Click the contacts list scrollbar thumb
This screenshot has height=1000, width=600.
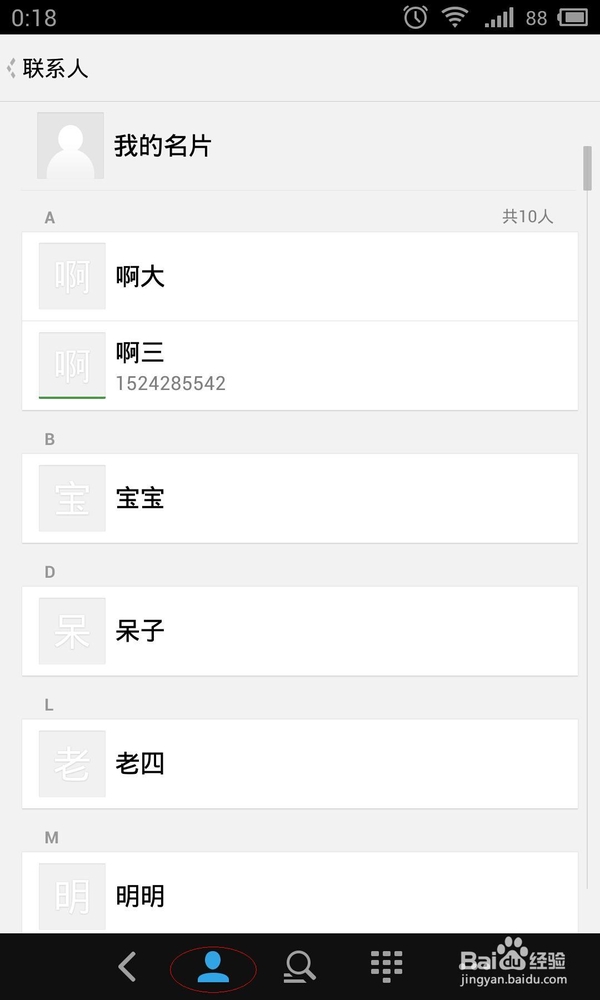[587, 168]
